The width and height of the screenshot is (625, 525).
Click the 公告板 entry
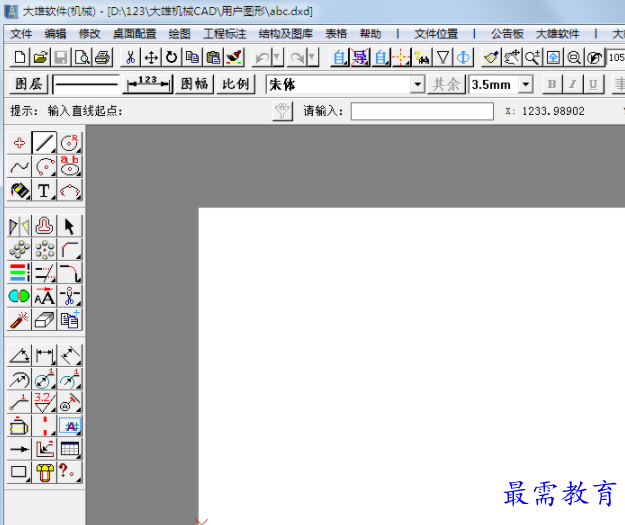pyautogui.click(x=507, y=34)
